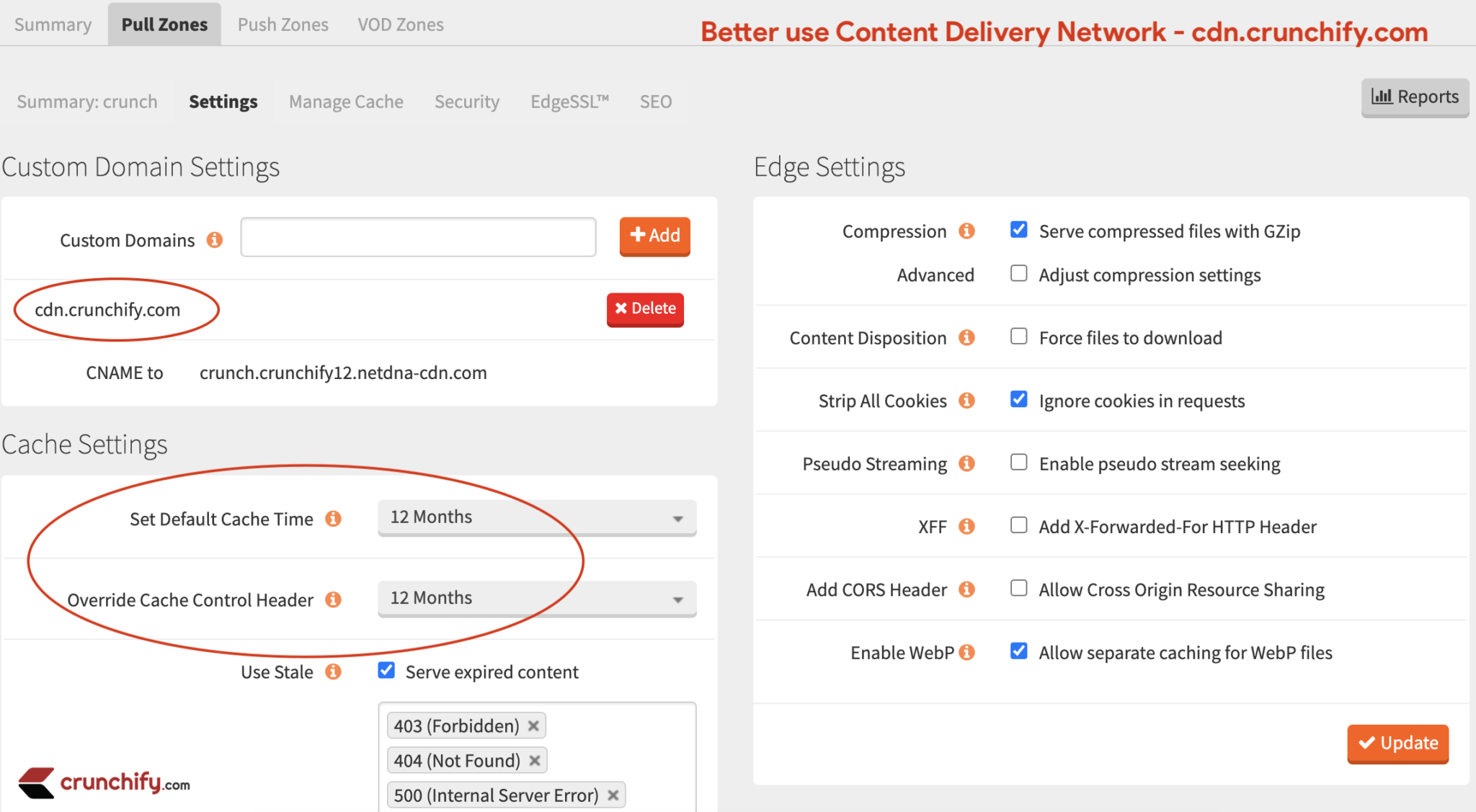This screenshot has width=1476, height=812.
Task: Click info icon next to Set Default Cache Time
Action: point(332,519)
